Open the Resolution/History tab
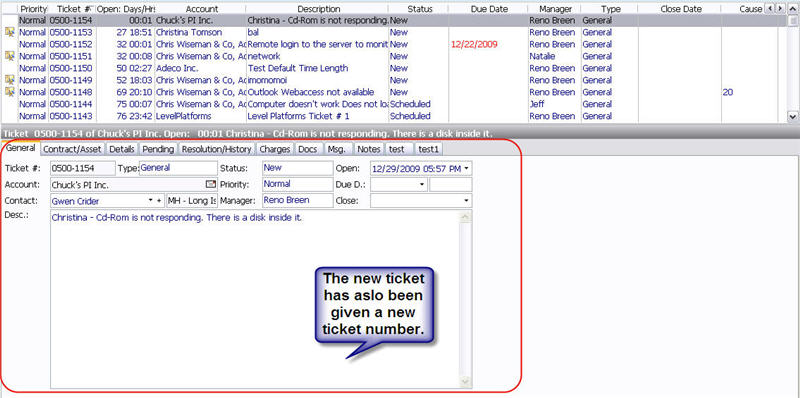This screenshot has width=800, height=398. [x=216, y=149]
